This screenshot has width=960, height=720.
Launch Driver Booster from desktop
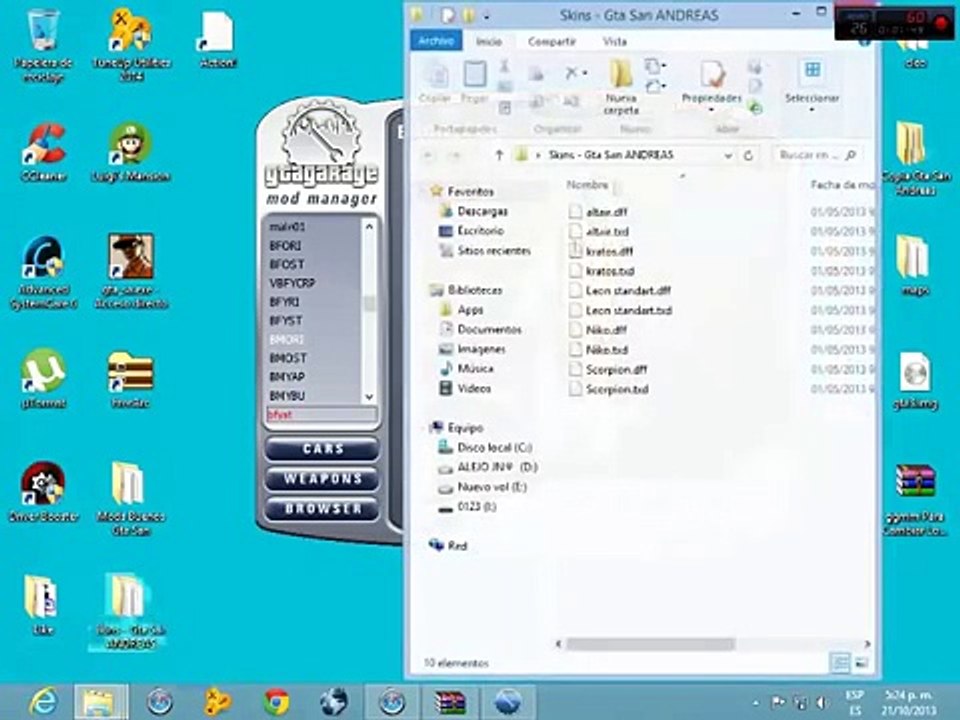click(x=43, y=491)
